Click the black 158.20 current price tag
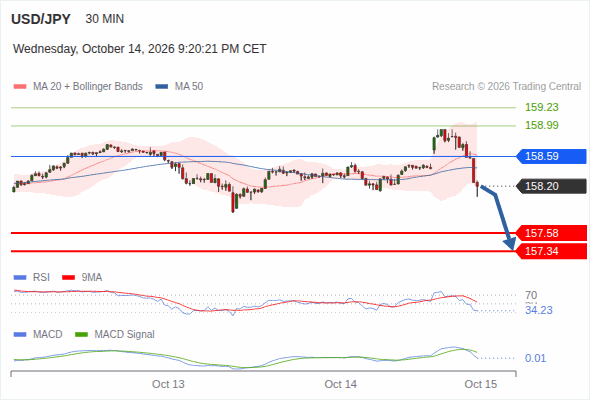 click(551, 186)
